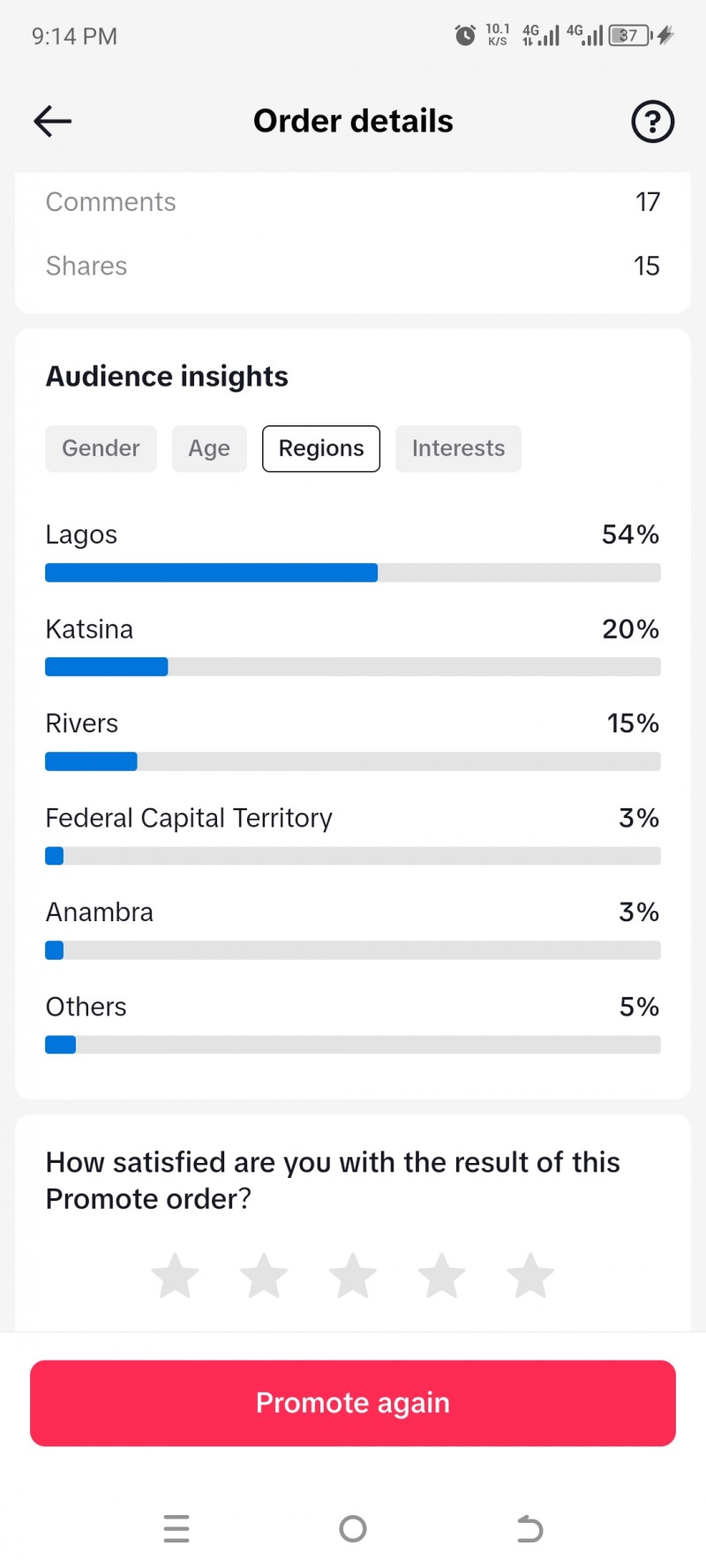Tap the Shares count row
Screen dimensions: 706x1568
click(x=353, y=266)
